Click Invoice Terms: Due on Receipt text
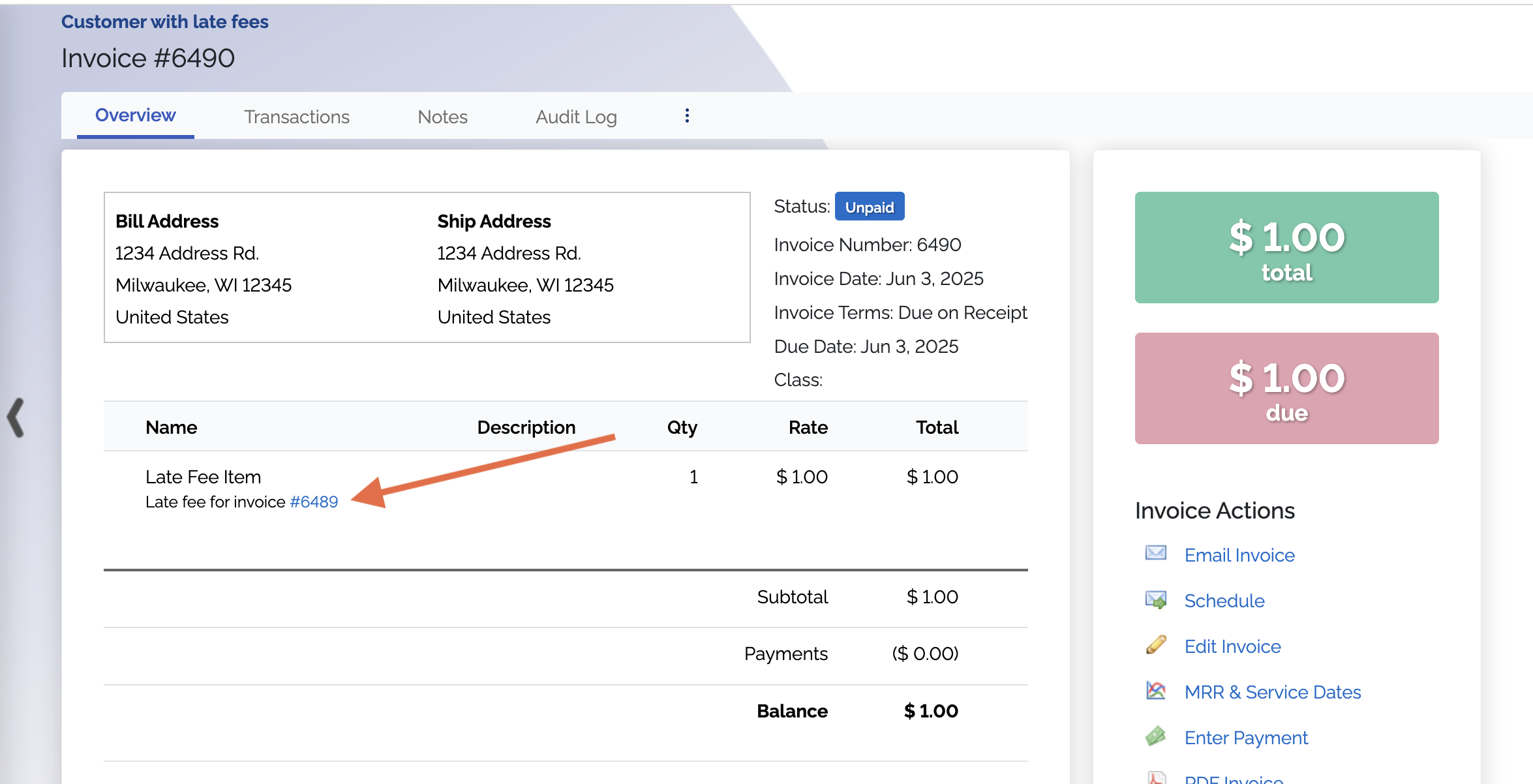Image resolution: width=1533 pixels, height=784 pixels. (x=900, y=312)
